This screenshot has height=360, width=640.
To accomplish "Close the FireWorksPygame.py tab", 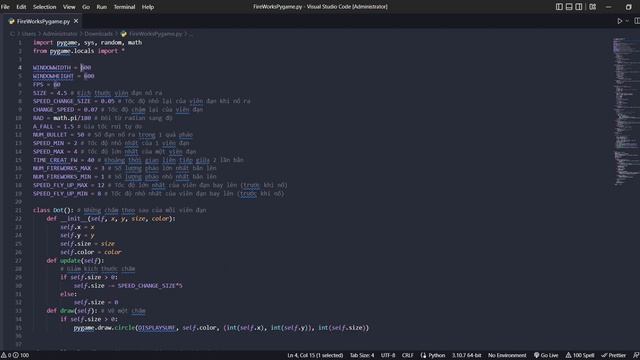I will click(76, 21).
